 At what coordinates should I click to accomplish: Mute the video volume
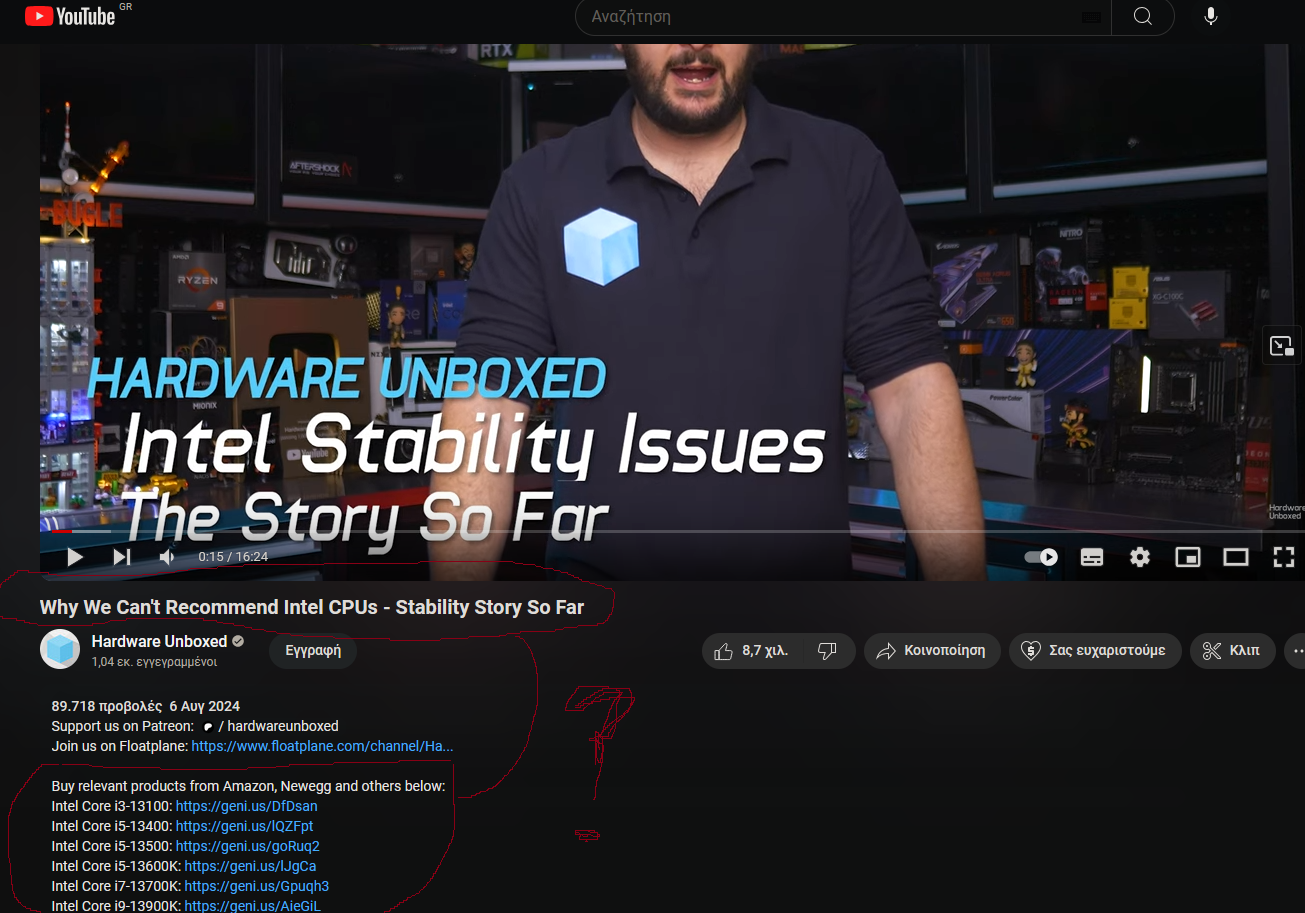click(x=167, y=557)
